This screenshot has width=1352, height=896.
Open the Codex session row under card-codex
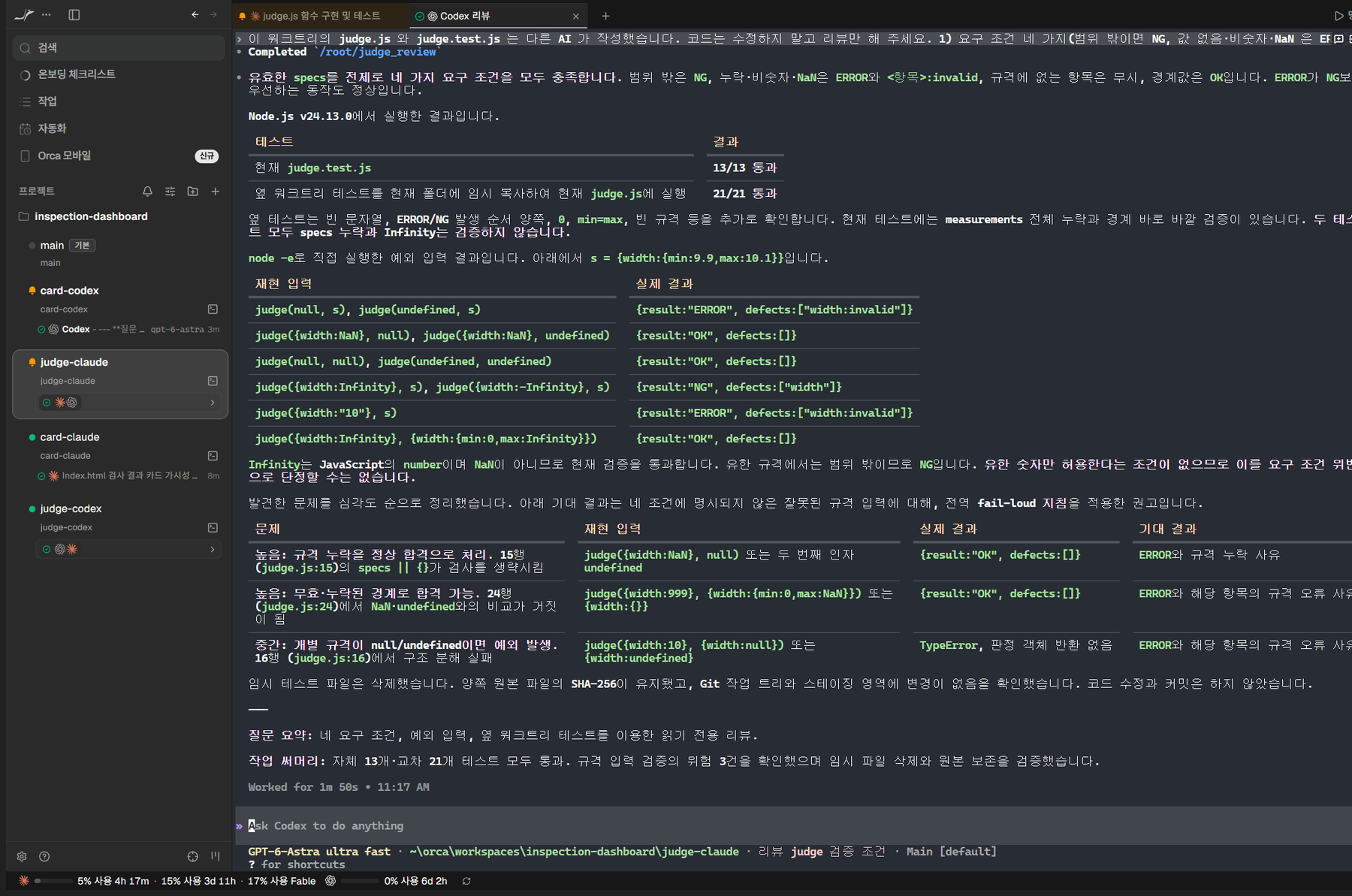(x=128, y=329)
